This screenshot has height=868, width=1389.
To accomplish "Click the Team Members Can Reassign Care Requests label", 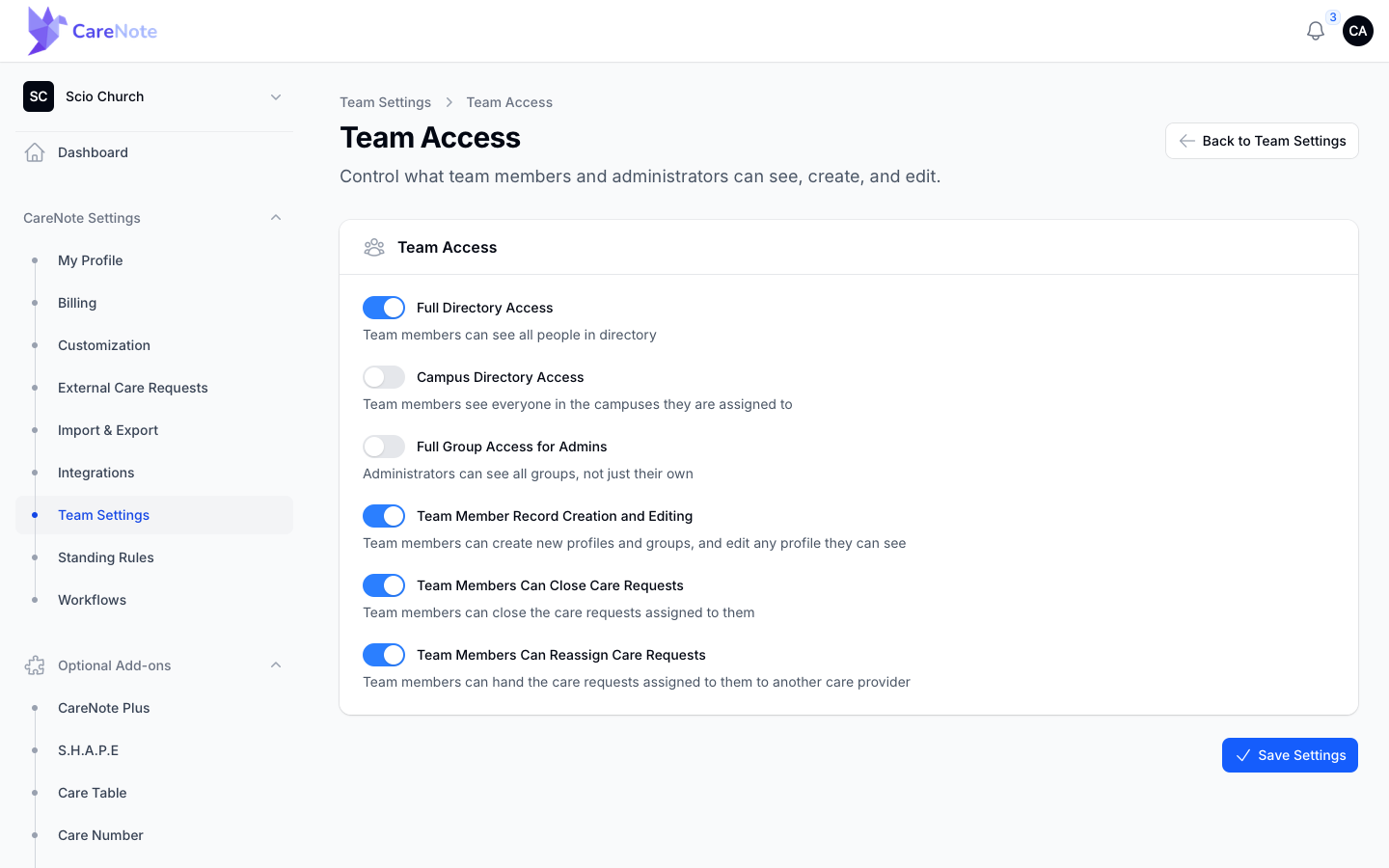I will tap(561, 655).
